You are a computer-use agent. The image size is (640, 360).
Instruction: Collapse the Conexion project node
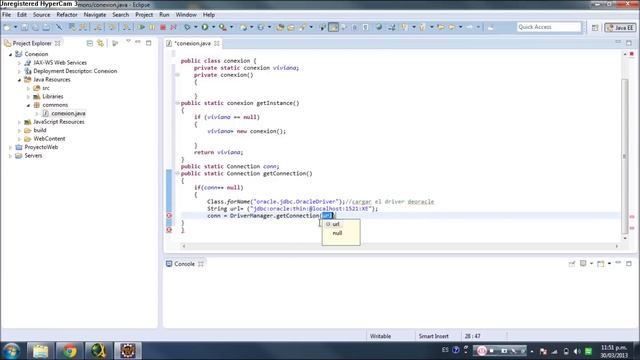(11, 54)
